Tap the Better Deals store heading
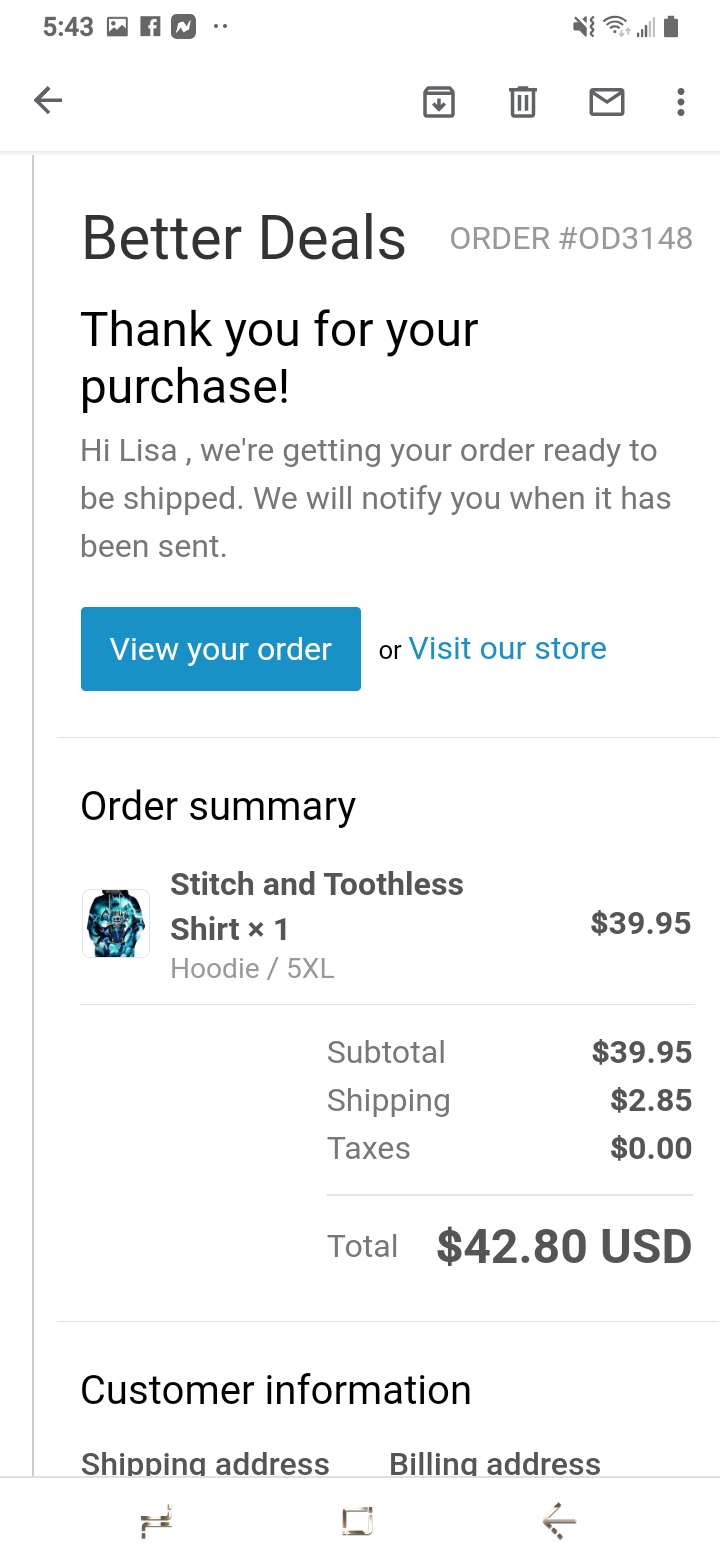 [244, 239]
